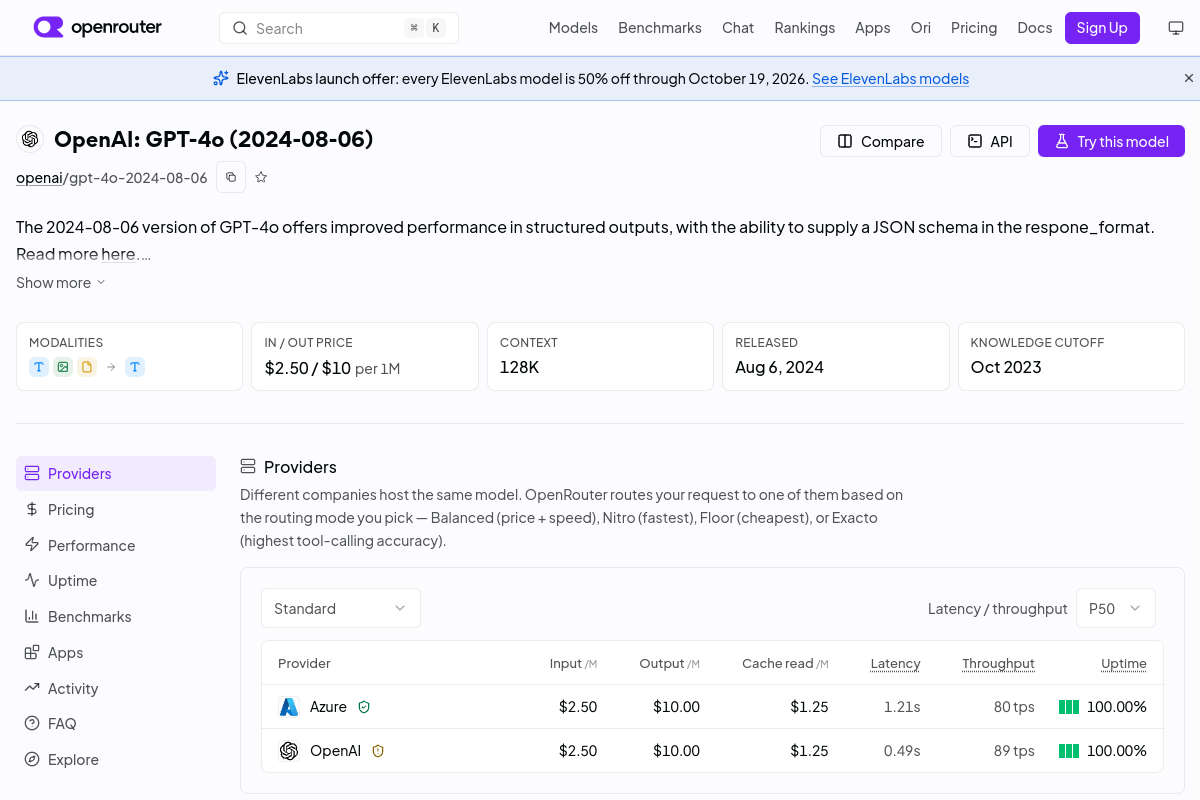Click Try this model
This screenshot has width=1200, height=800.
click(x=1111, y=141)
